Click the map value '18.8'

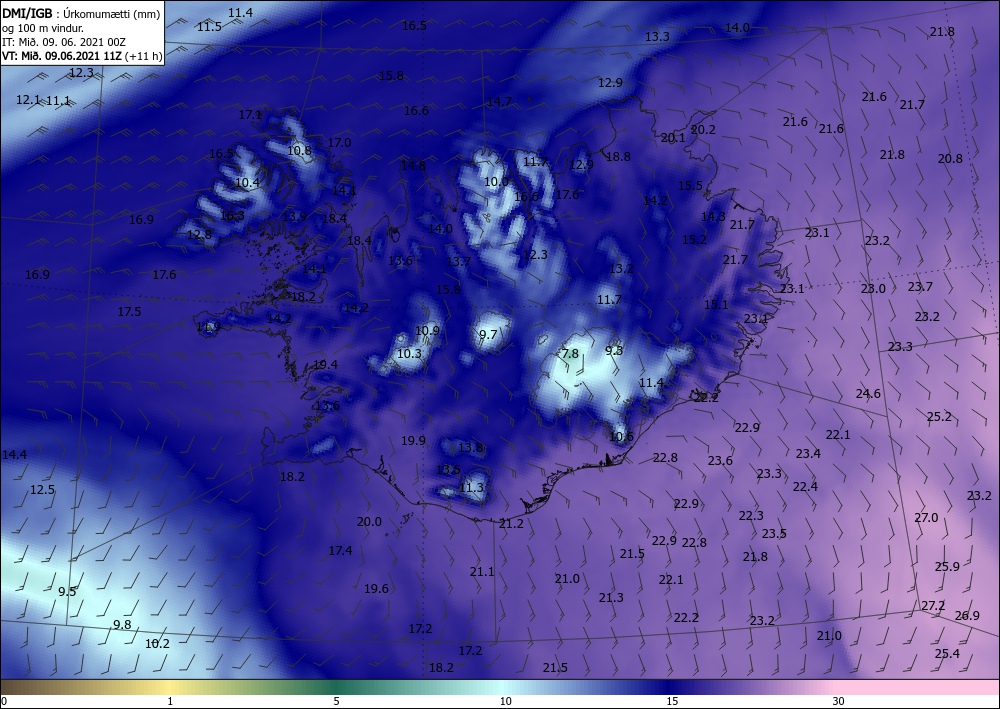coord(618,156)
